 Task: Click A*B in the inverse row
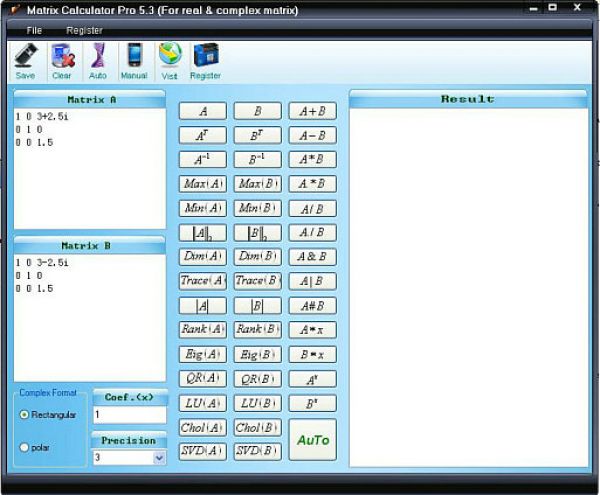[313, 159]
